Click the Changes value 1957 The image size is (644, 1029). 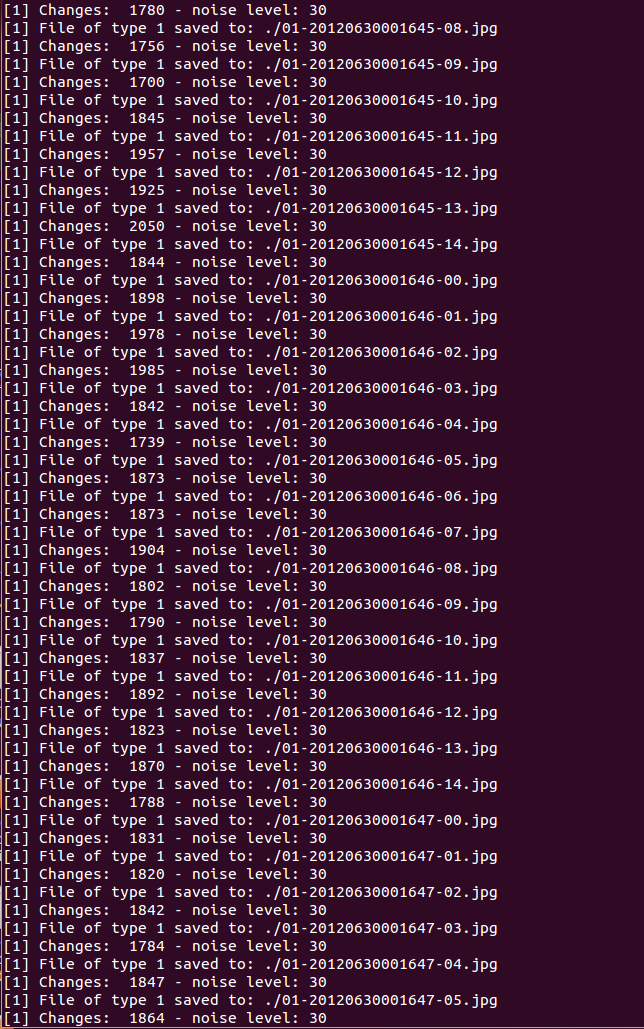pos(147,154)
